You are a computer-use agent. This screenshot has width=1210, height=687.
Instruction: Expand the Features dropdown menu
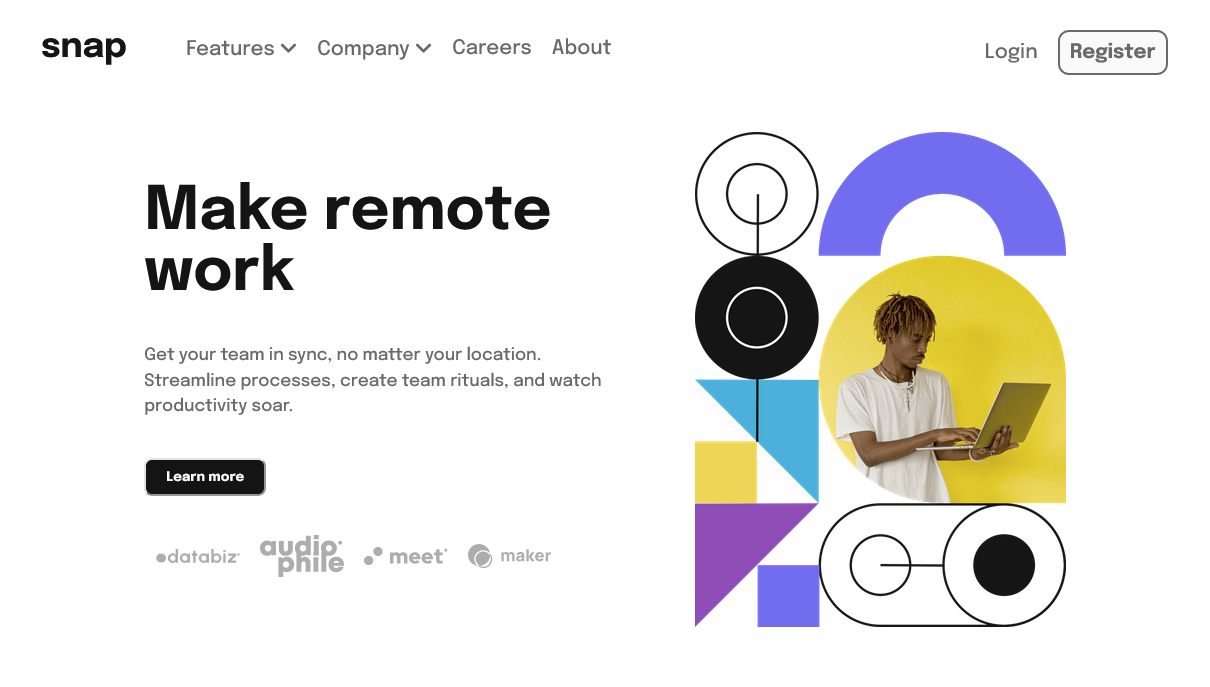[x=241, y=48]
